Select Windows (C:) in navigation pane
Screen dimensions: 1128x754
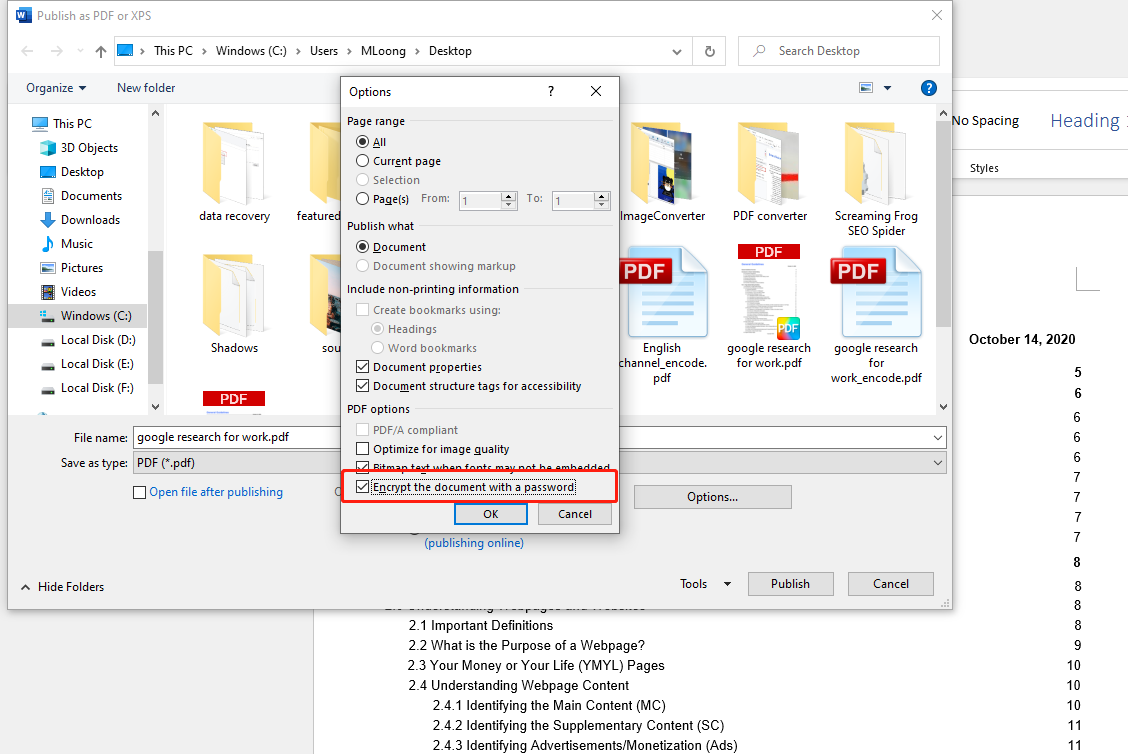coord(78,316)
